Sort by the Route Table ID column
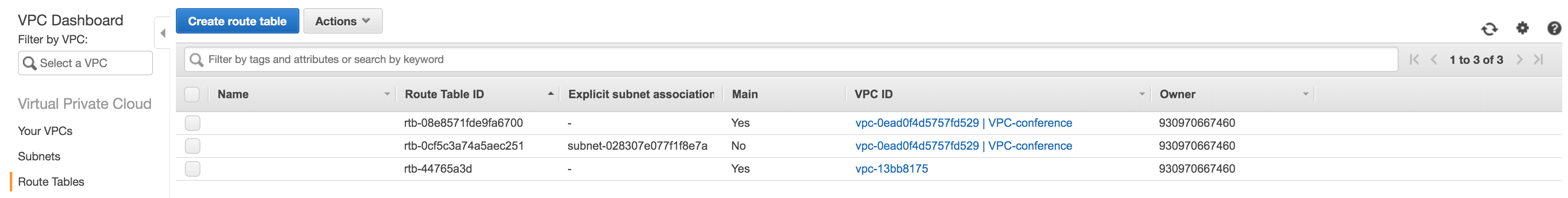 444,94
